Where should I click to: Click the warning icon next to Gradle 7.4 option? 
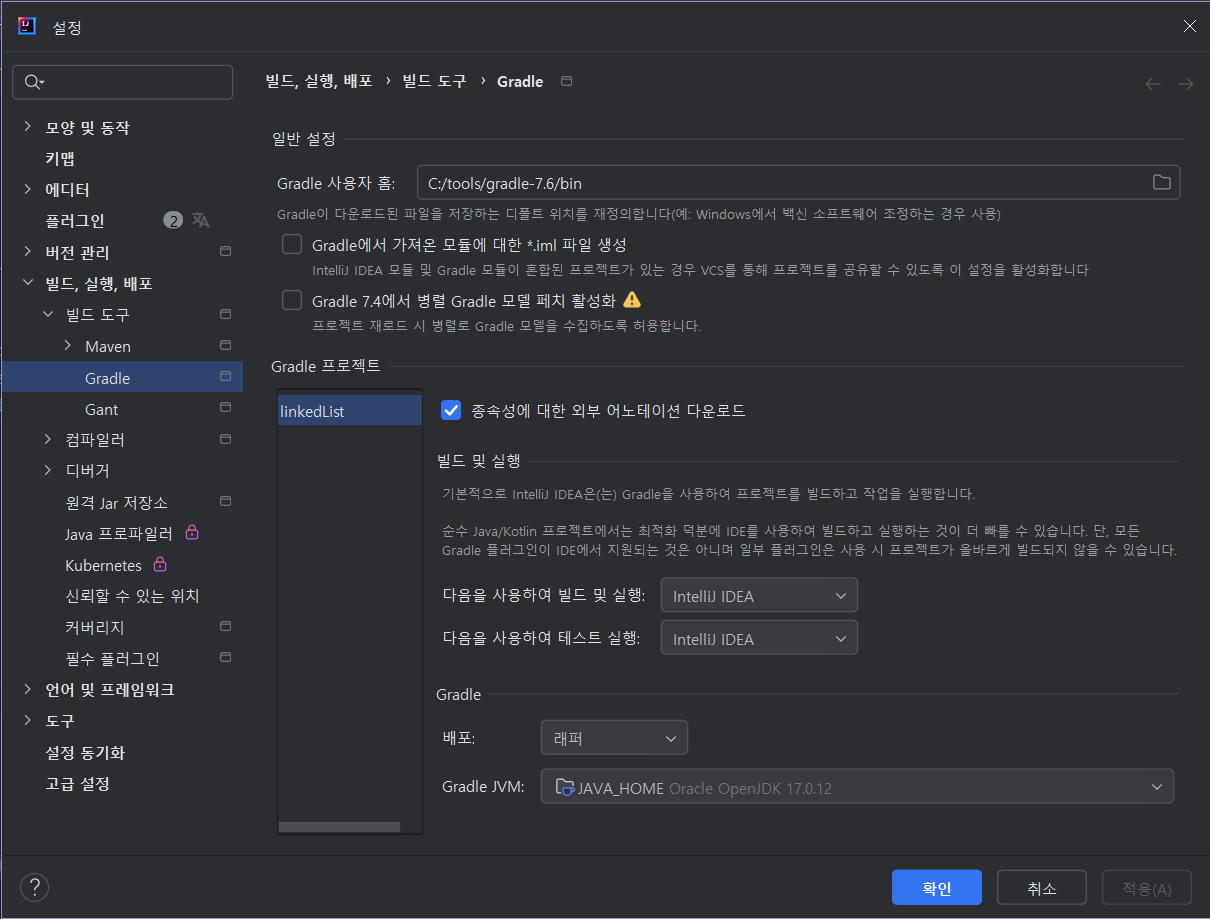(632, 299)
